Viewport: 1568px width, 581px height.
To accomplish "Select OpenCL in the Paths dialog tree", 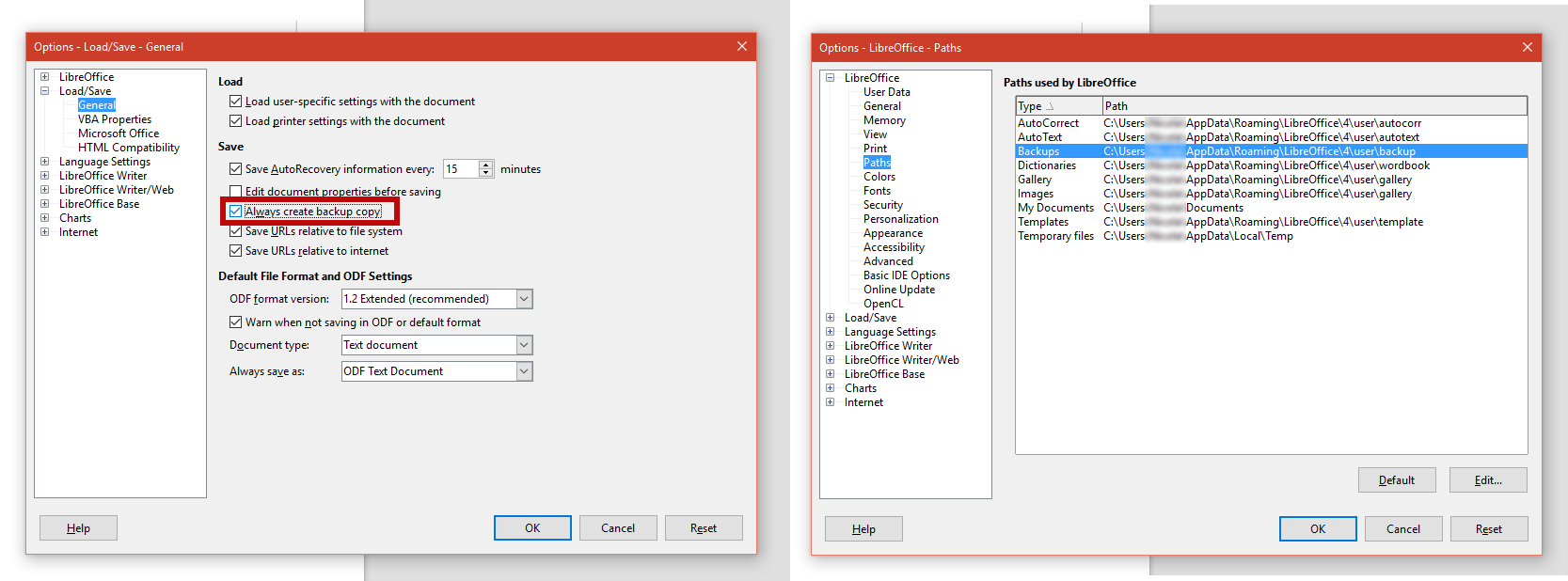I will (883, 304).
